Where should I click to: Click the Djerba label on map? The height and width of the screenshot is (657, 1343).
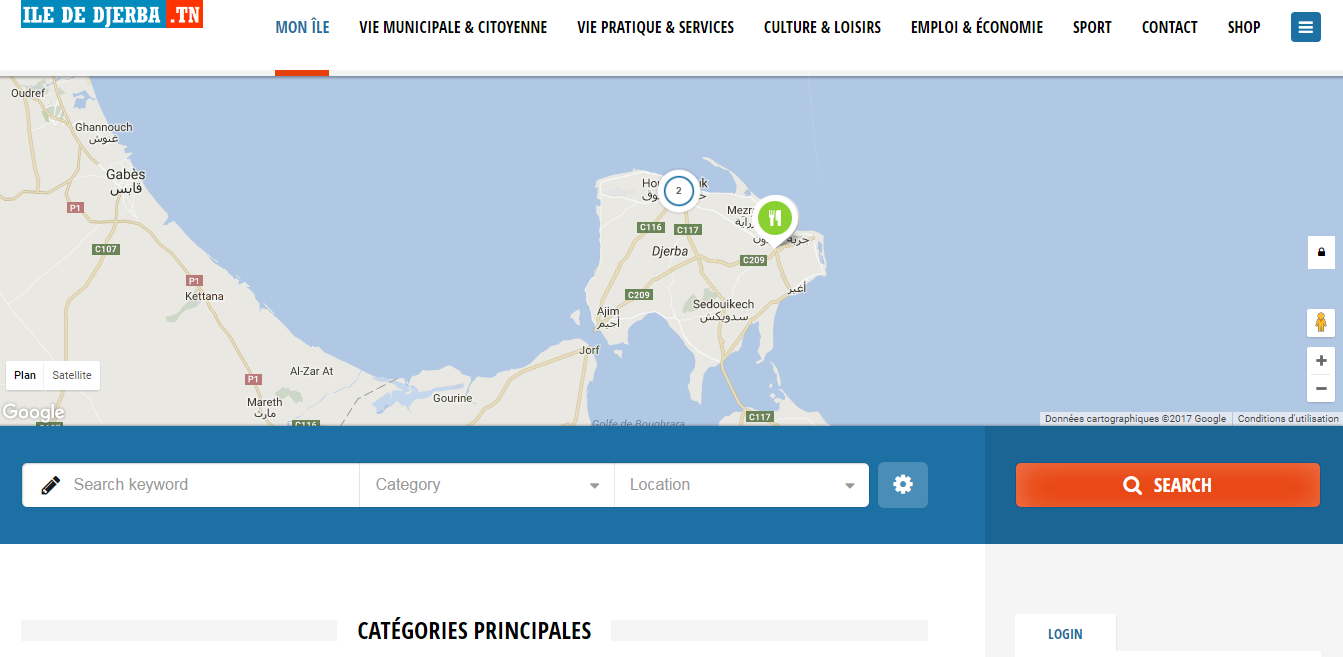(x=670, y=251)
